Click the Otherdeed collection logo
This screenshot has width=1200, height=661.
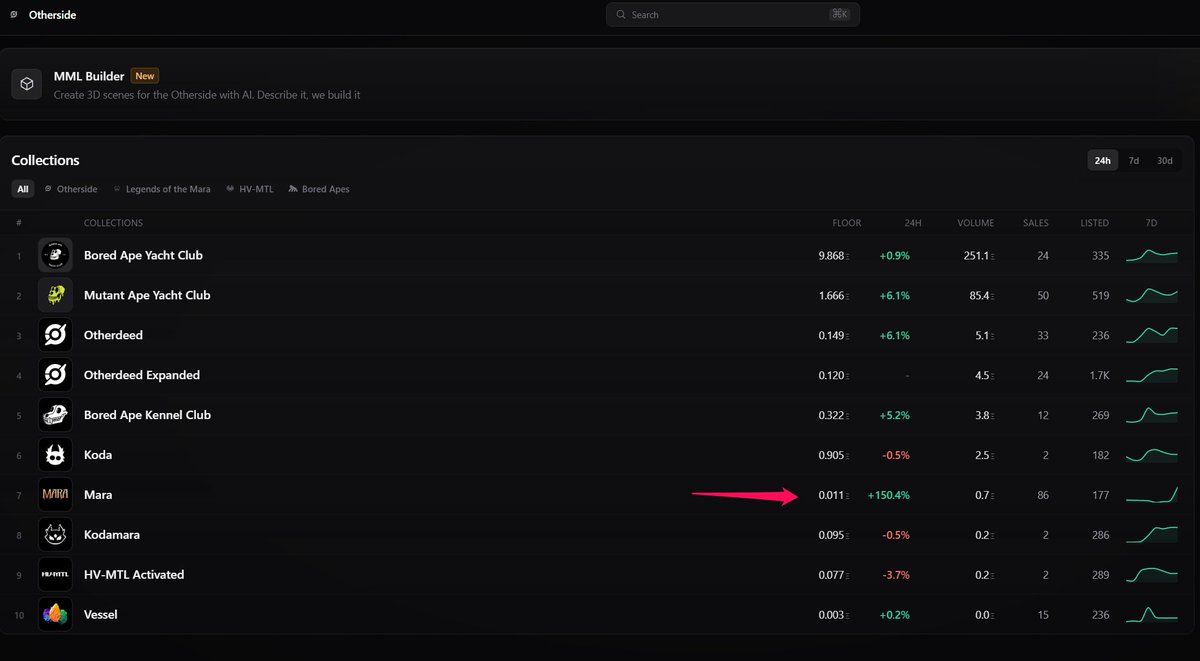coord(55,335)
